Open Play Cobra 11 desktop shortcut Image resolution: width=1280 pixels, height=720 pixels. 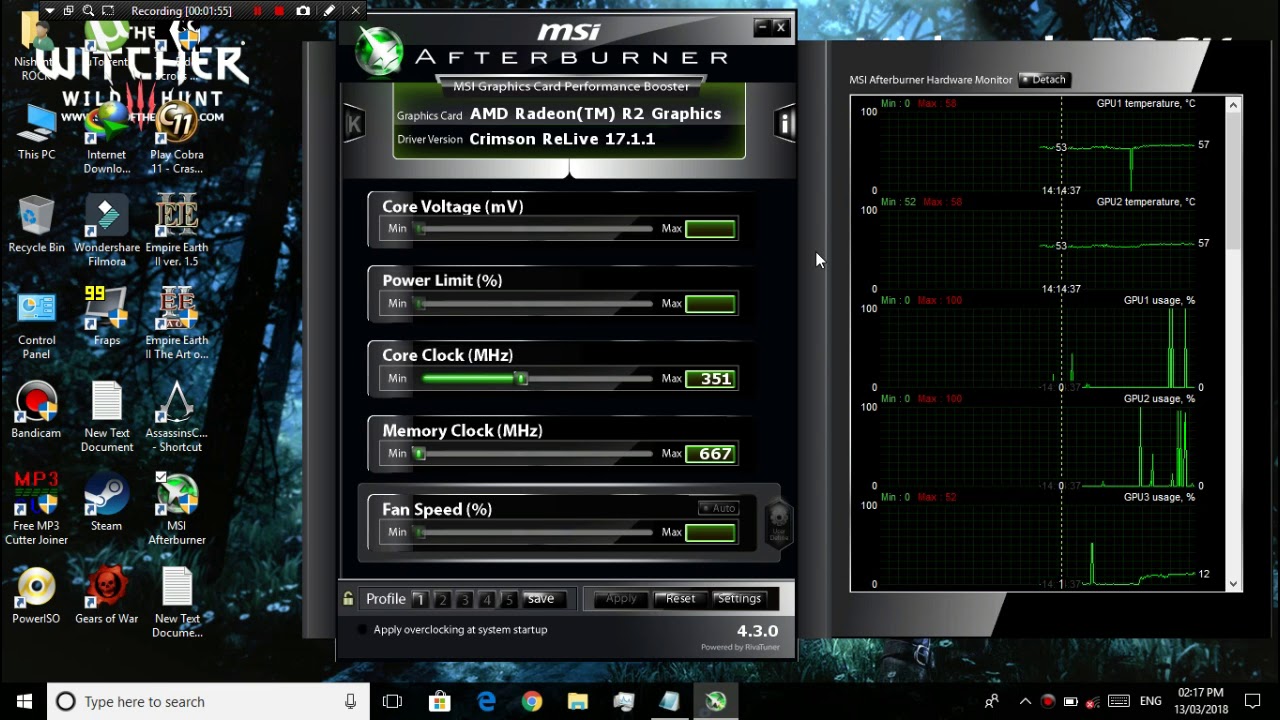(x=177, y=139)
